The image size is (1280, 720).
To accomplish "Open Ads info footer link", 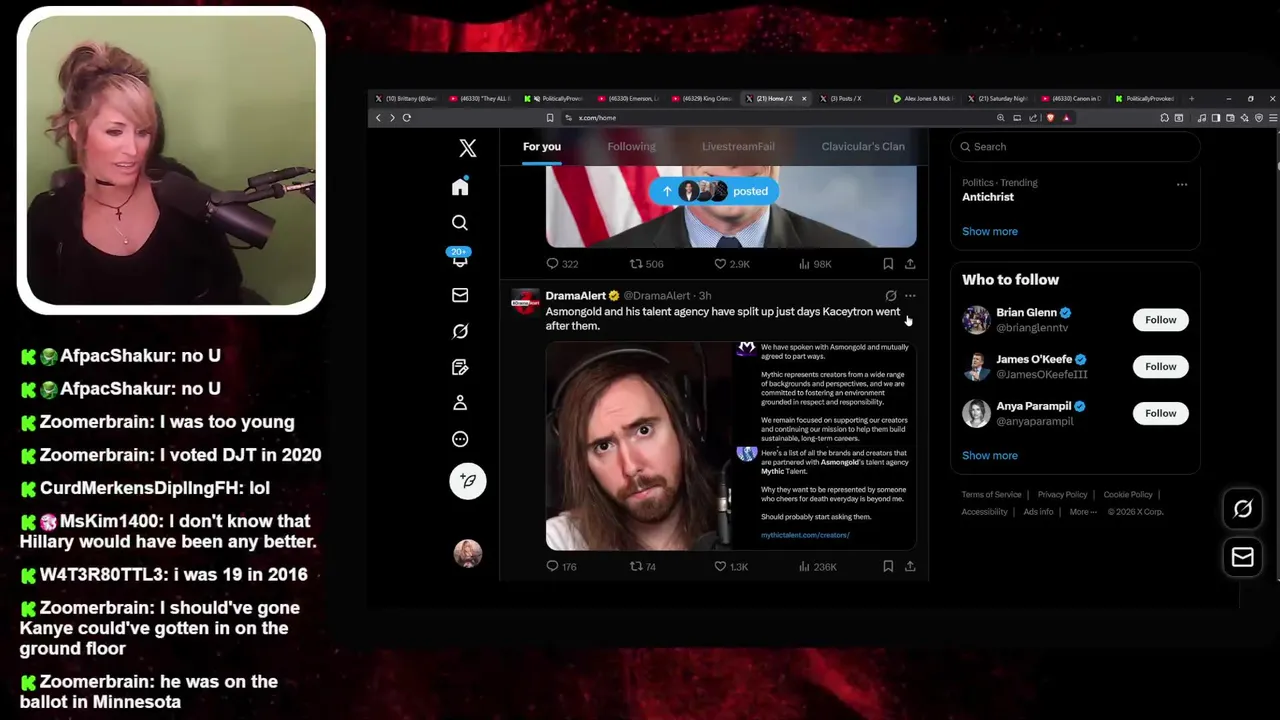I will tap(1038, 512).
